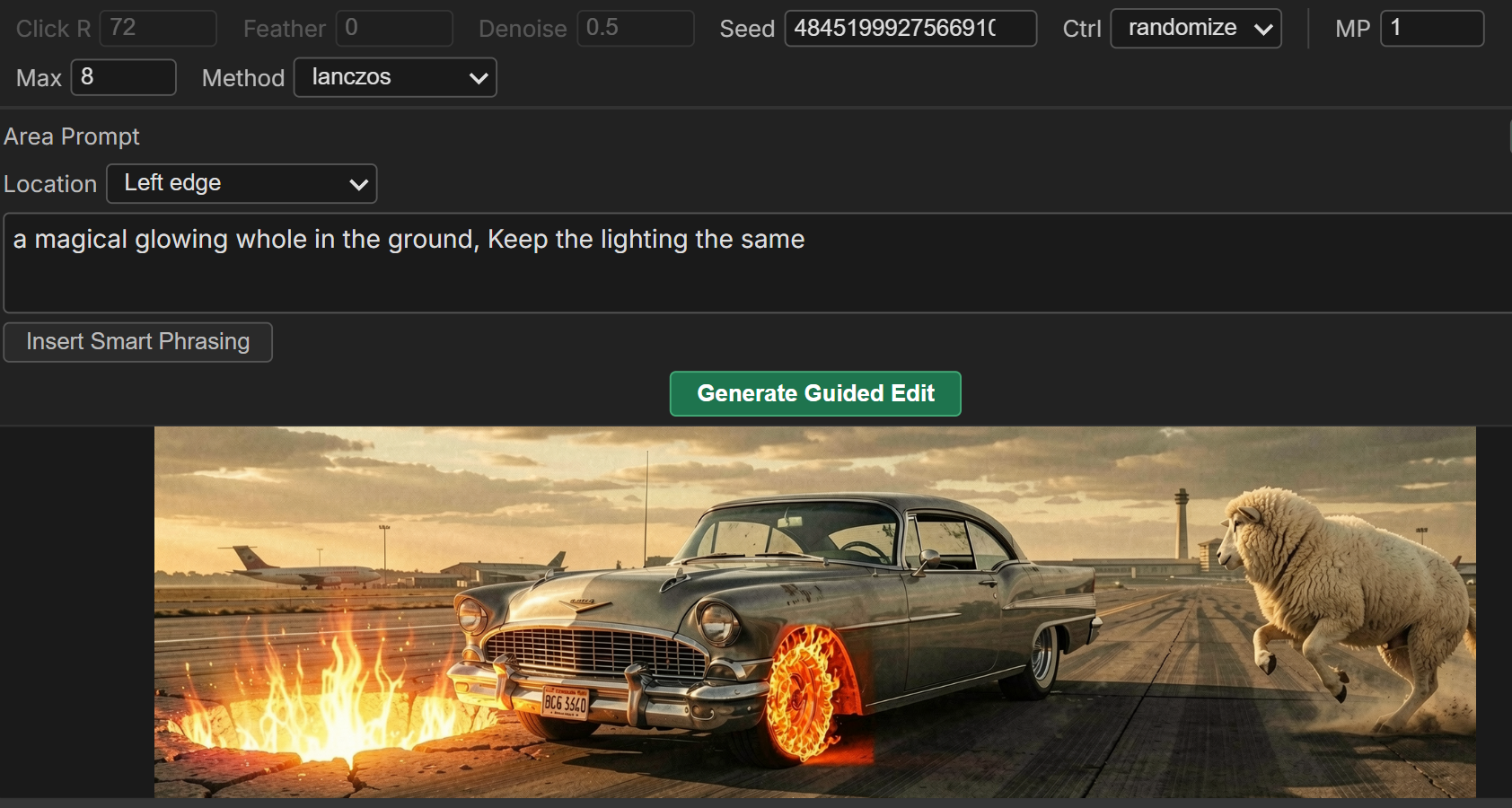The height and width of the screenshot is (808, 1512).
Task: Edit the Feather value field
Action: tap(394, 28)
